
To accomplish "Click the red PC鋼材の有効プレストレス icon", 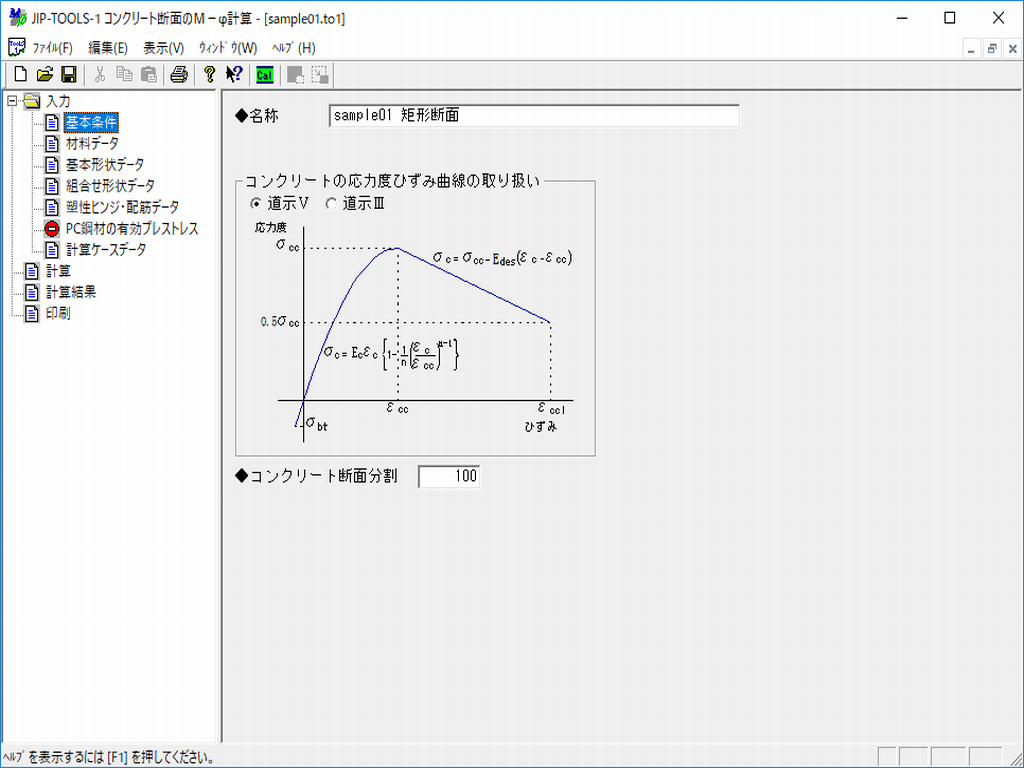I will [53, 228].
